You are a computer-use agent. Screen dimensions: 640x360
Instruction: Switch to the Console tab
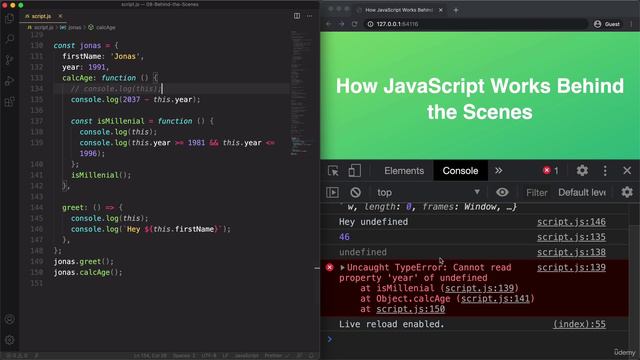pos(460,171)
